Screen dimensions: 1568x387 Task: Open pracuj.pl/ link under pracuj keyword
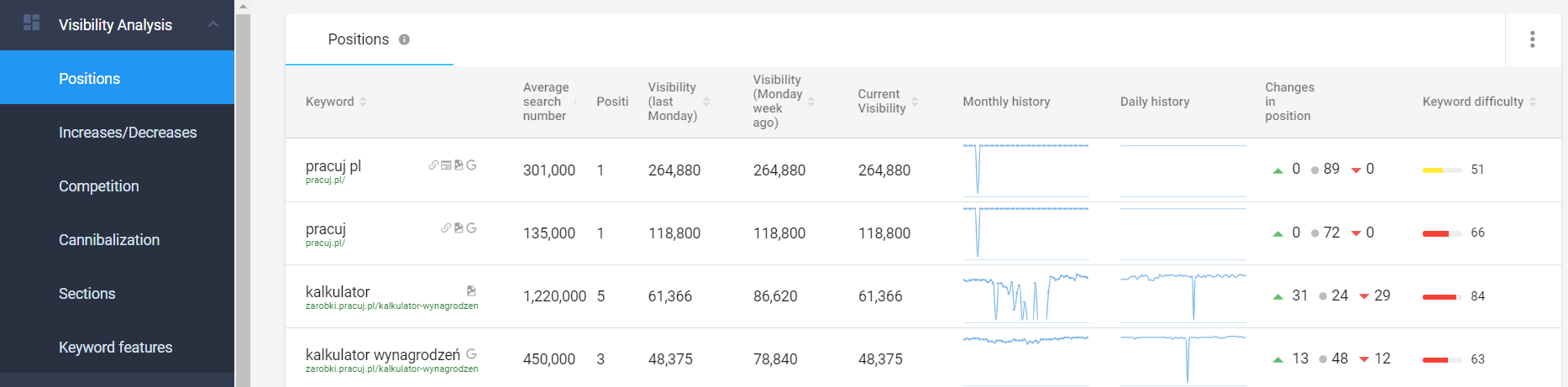[325, 243]
